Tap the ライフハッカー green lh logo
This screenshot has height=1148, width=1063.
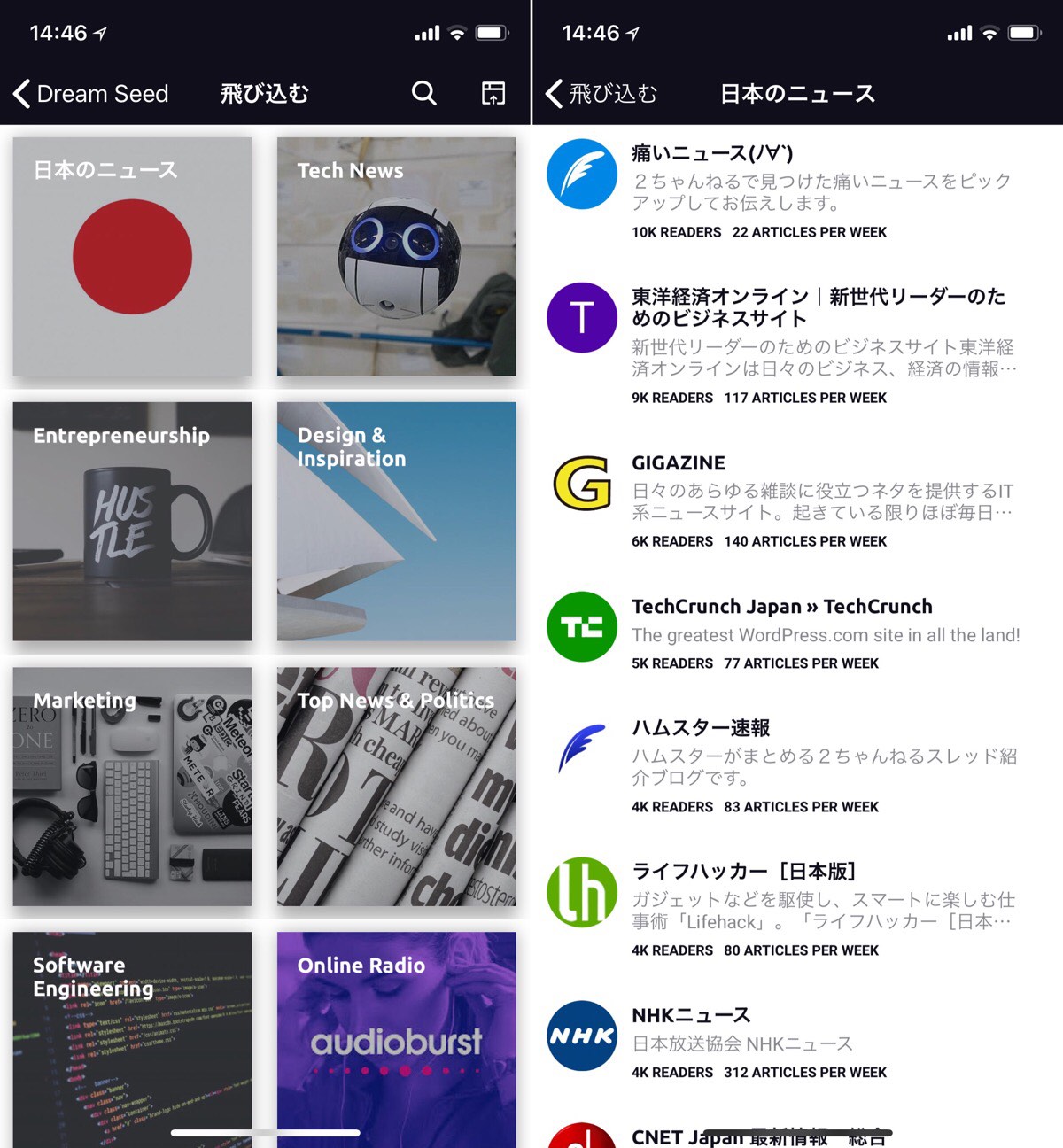582,892
